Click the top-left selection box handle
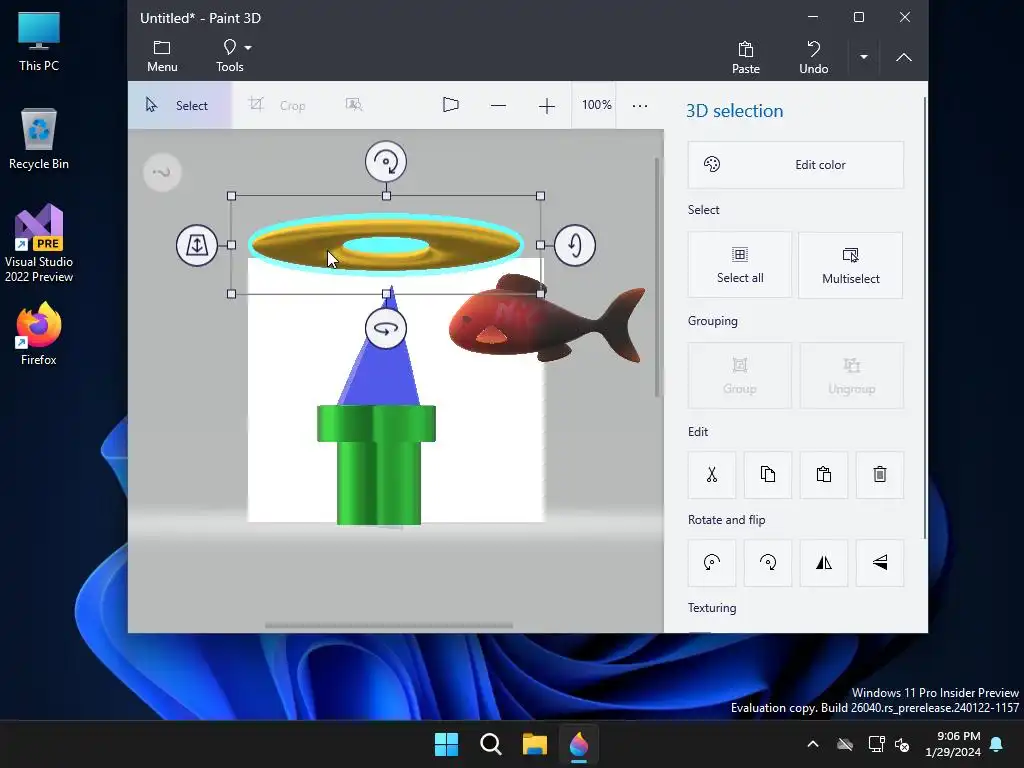Screen dimensions: 1024x768 click(231, 196)
